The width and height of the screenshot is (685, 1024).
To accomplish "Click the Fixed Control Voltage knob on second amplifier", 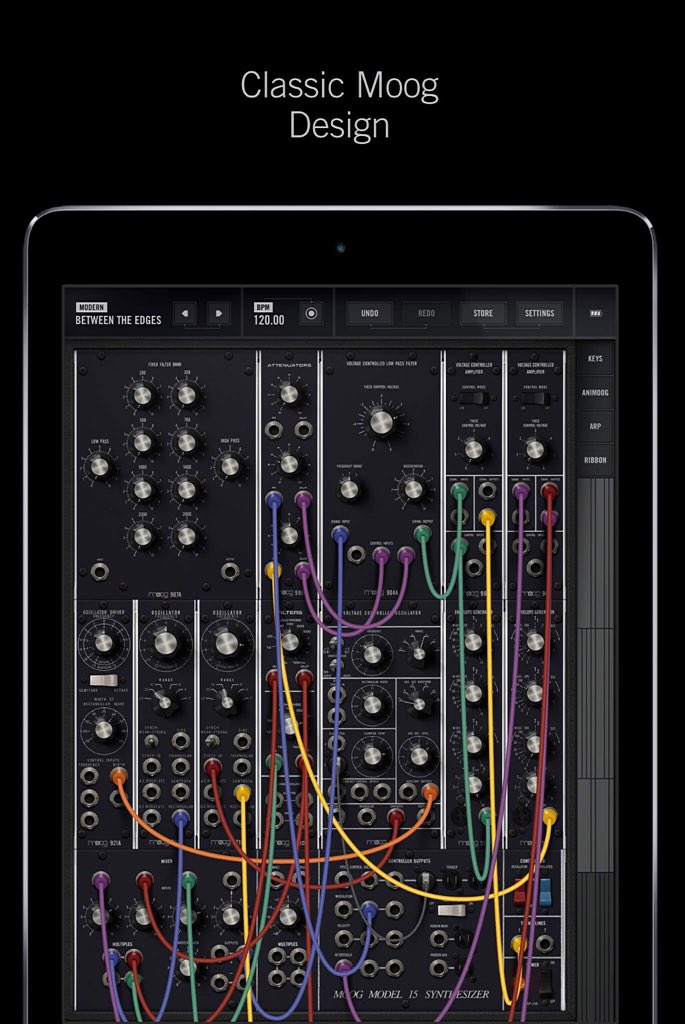I will pos(534,449).
